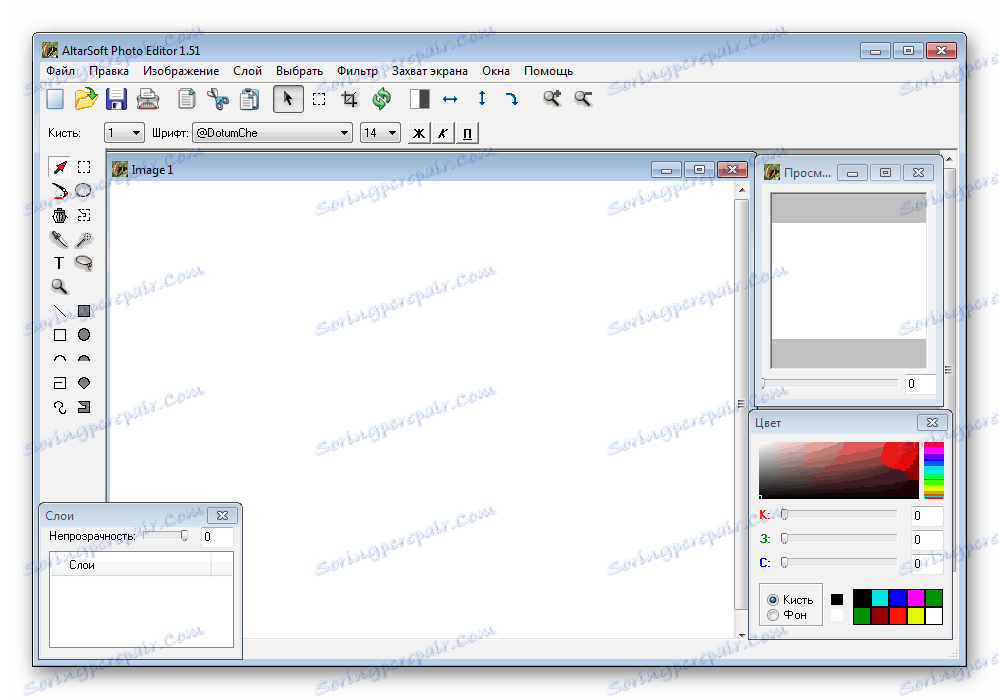Select the Кисть radio button in Цвет panel
Screen dimensions: 999x699
point(774,600)
